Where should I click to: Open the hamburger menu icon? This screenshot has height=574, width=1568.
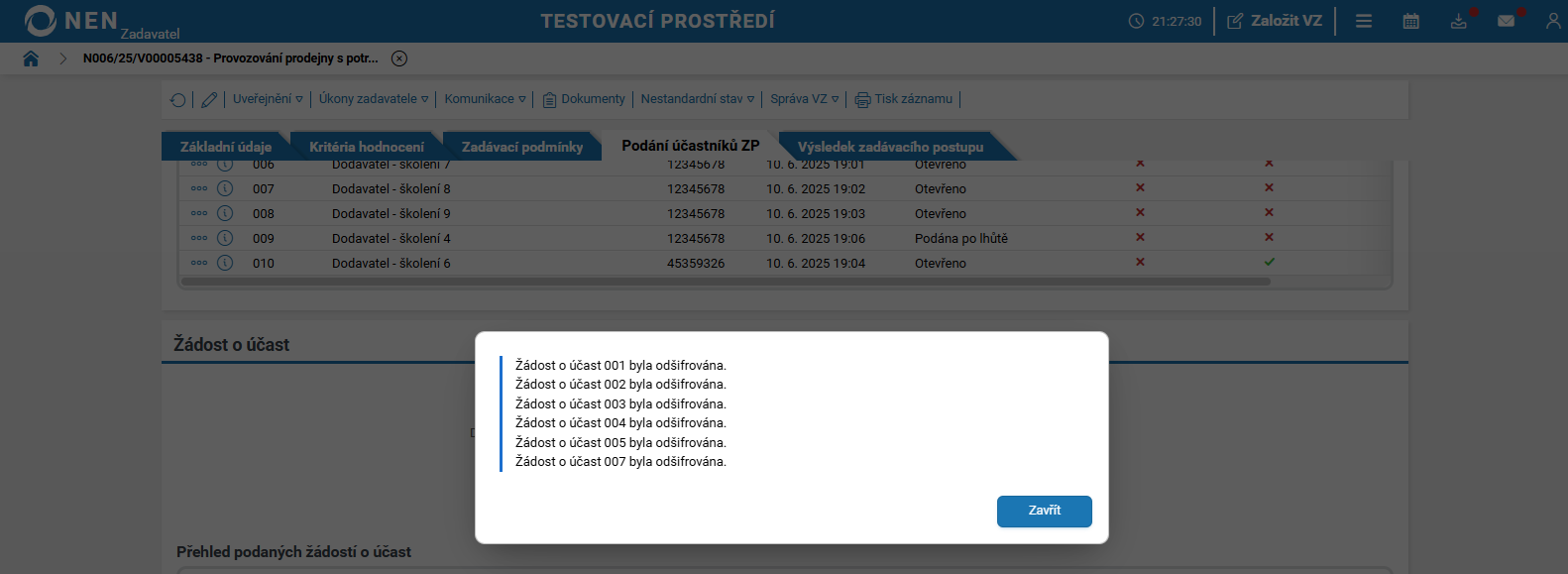coord(1364,21)
